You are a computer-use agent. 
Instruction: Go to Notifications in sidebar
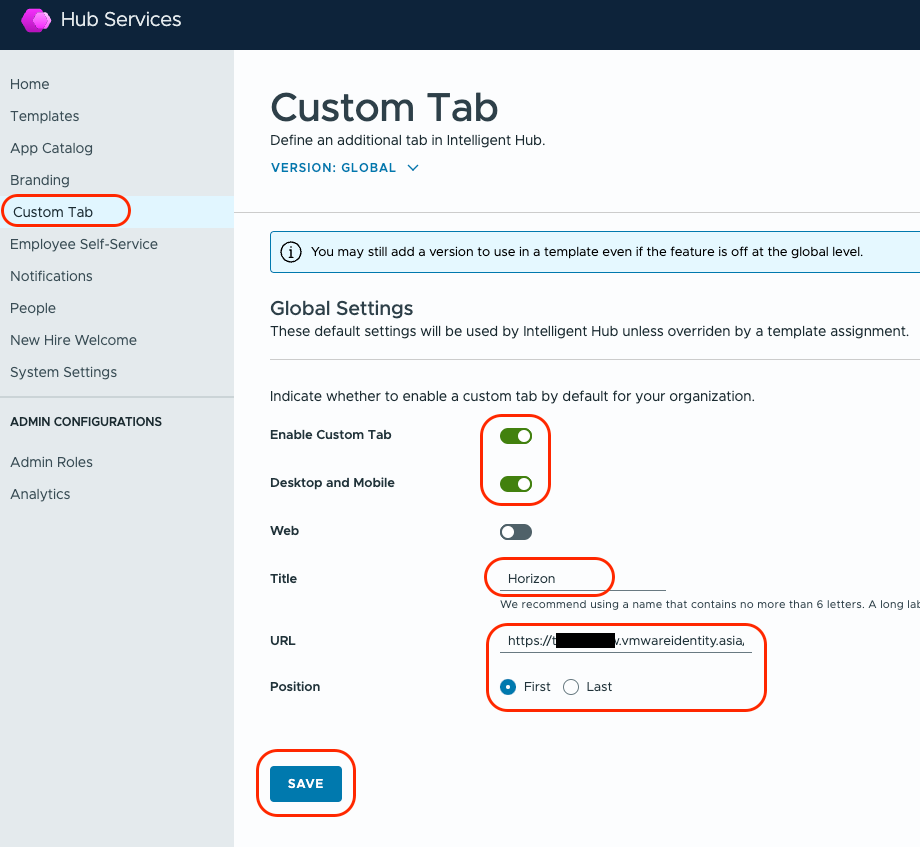click(x=51, y=276)
